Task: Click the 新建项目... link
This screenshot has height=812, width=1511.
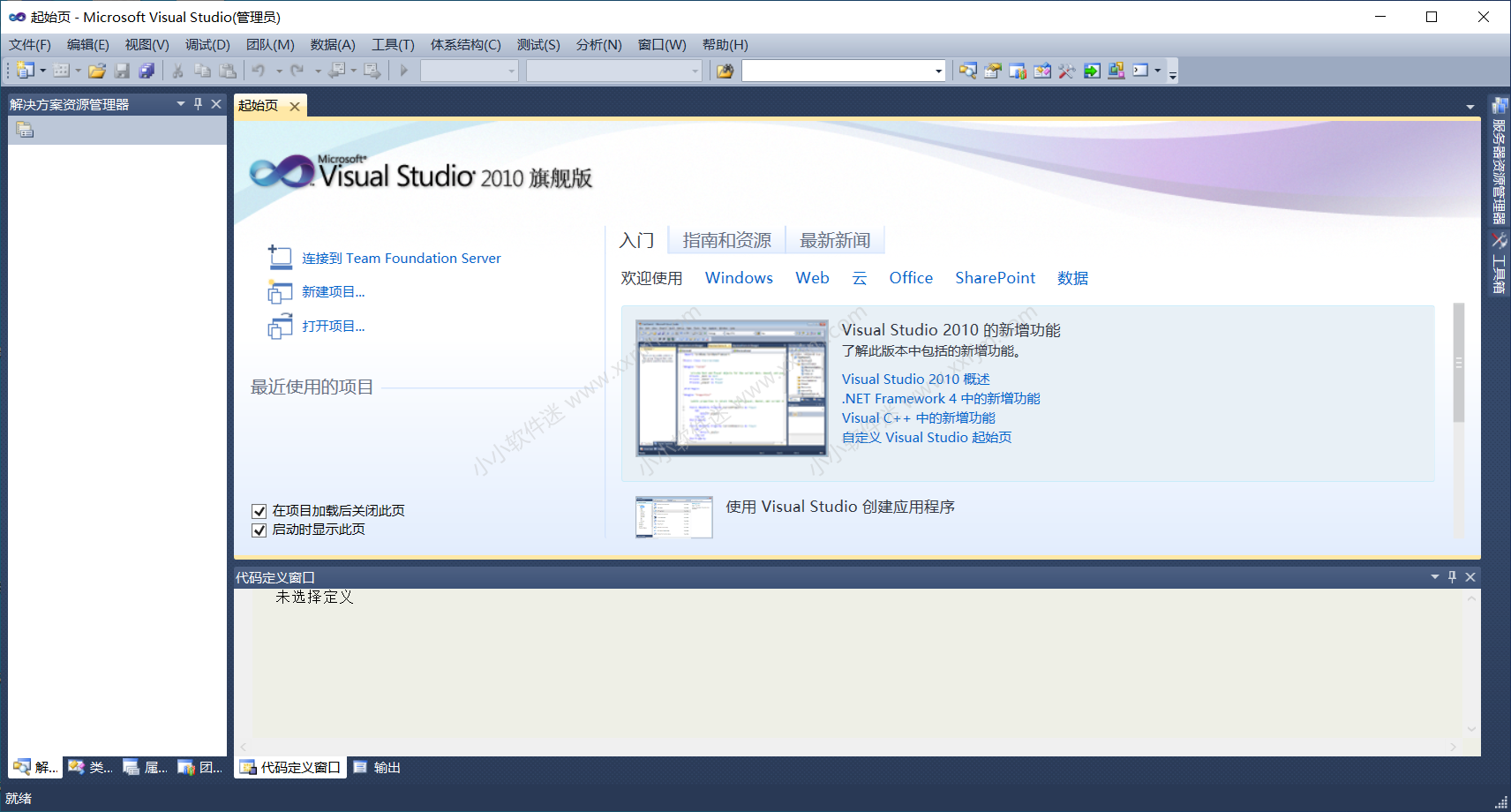Action: [x=333, y=292]
